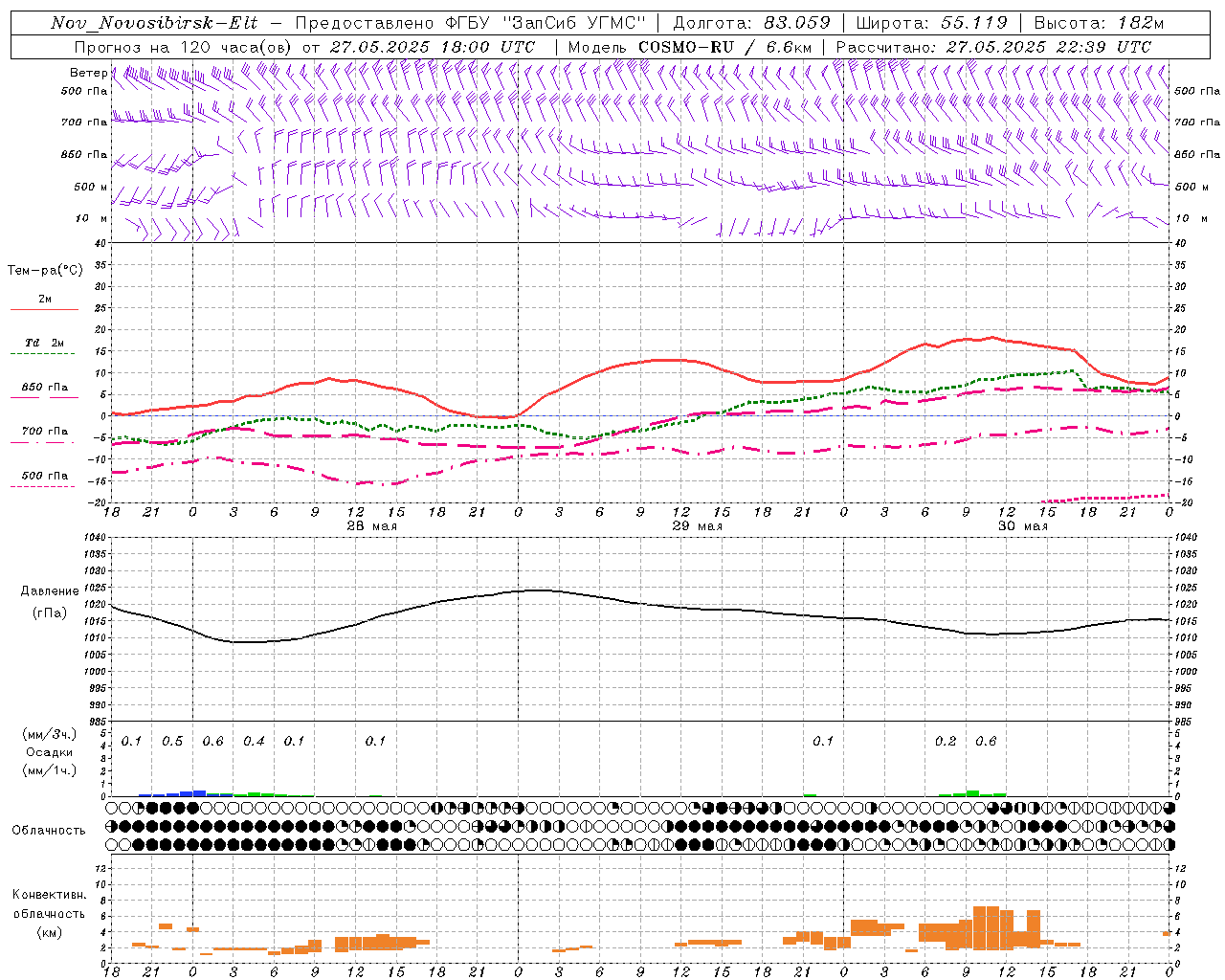Click the Модель COSMO-RU / 6.6км label
The height and width of the screenshot is (980, 1225).
point(690,47)
